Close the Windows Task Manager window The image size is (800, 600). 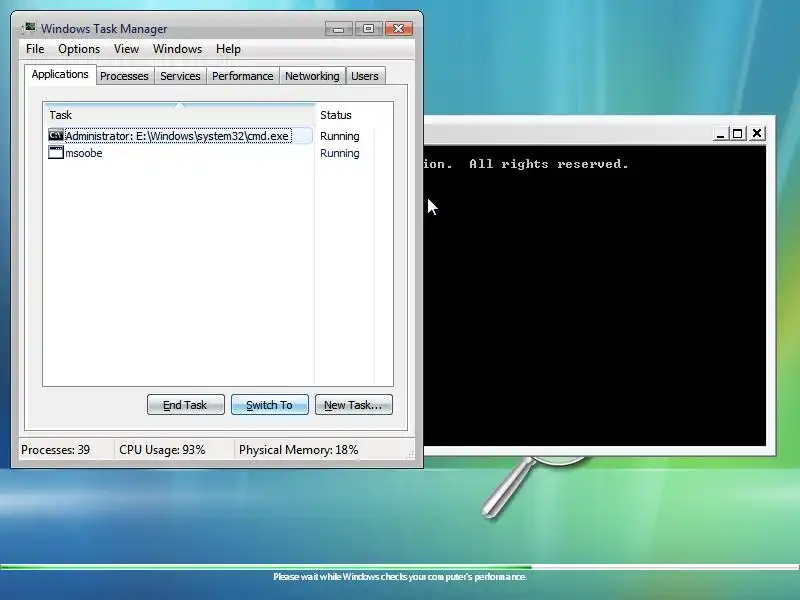pyautogui.click(x=398, y=29)
